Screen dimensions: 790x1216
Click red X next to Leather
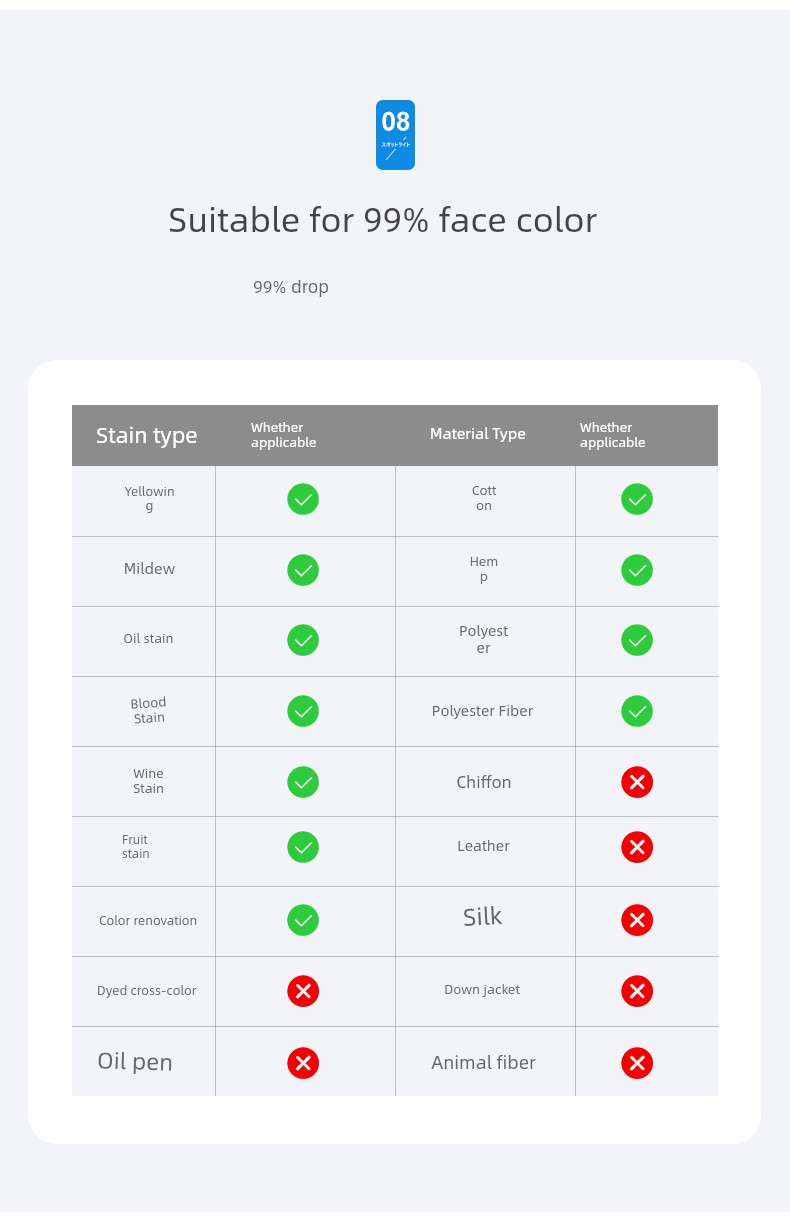(637, 848)
